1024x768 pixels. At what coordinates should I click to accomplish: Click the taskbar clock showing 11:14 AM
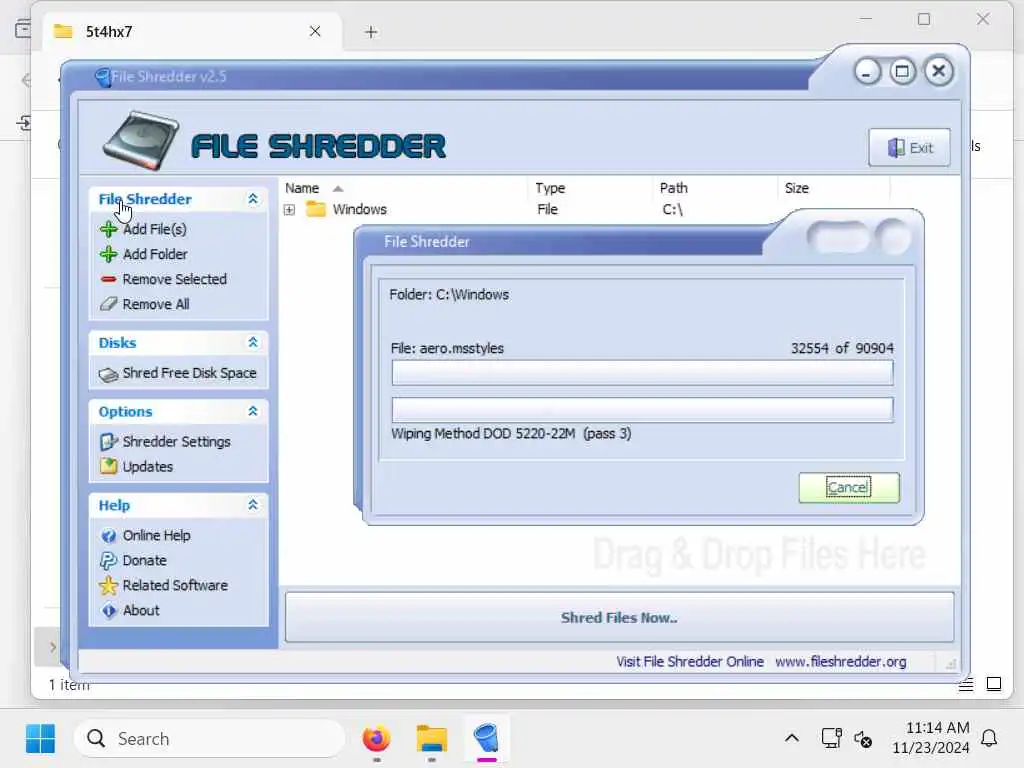[x=931, y=738]
